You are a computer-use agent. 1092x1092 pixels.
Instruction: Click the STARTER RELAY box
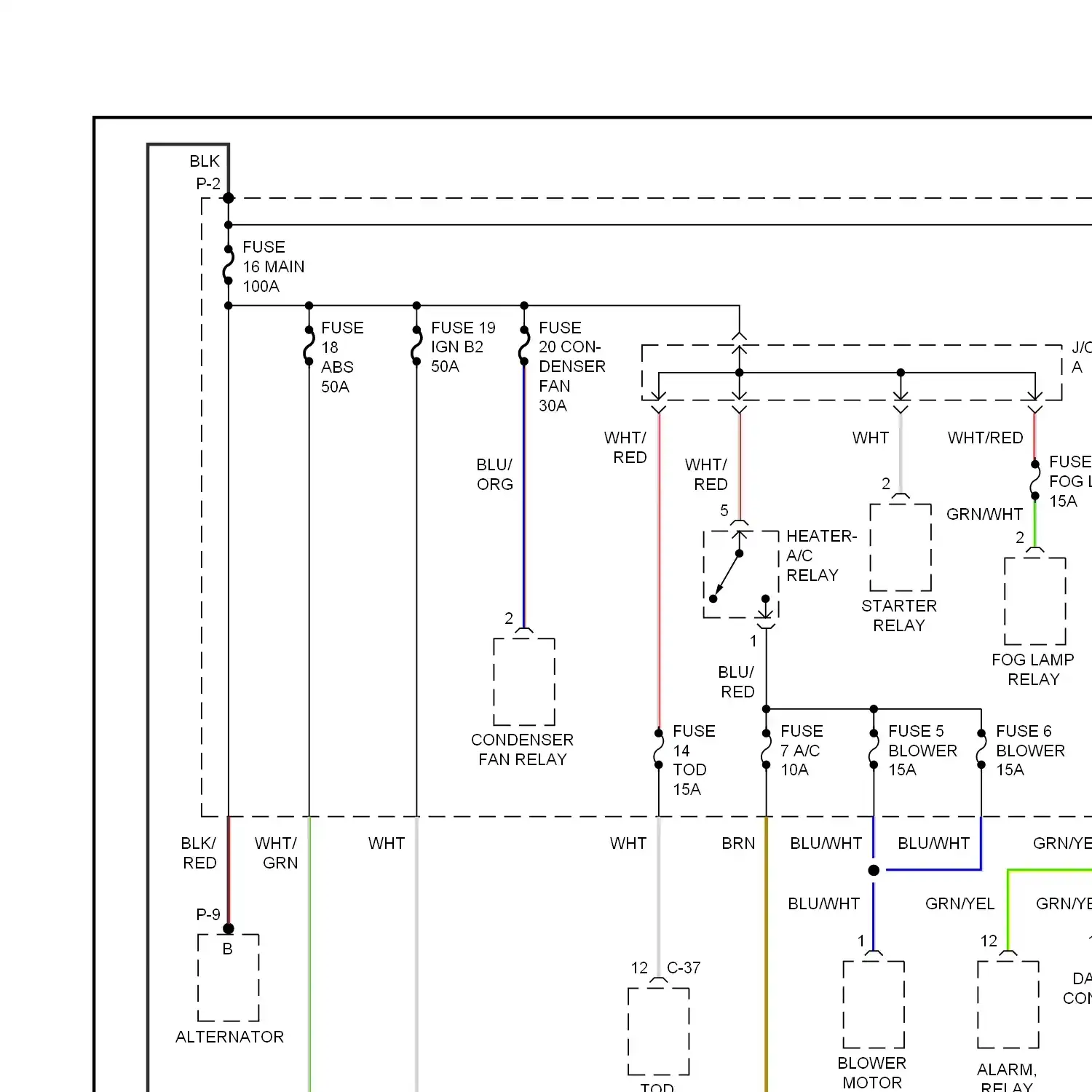(901, 547)
